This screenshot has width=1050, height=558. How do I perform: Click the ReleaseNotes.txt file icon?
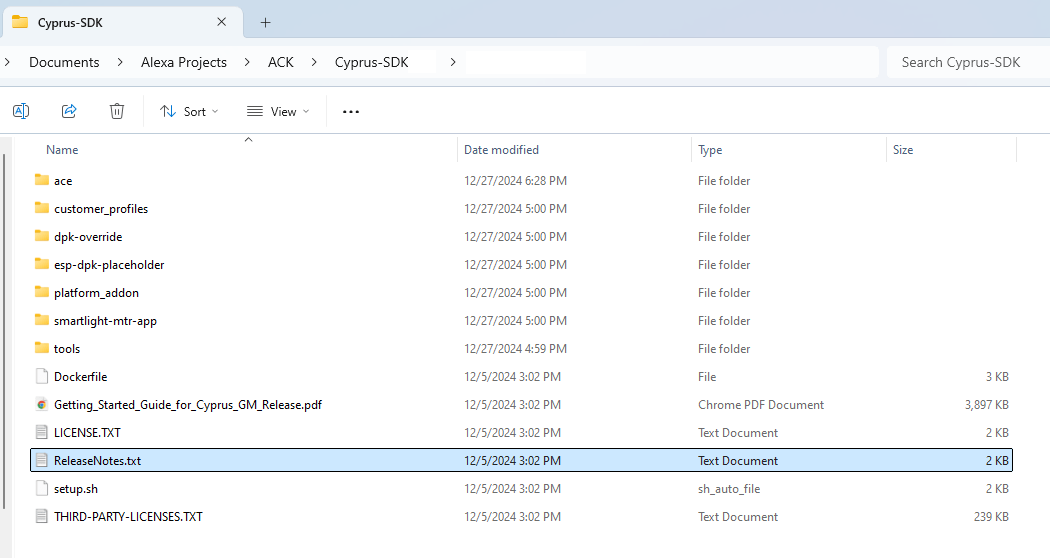click(x=42, y=460)
